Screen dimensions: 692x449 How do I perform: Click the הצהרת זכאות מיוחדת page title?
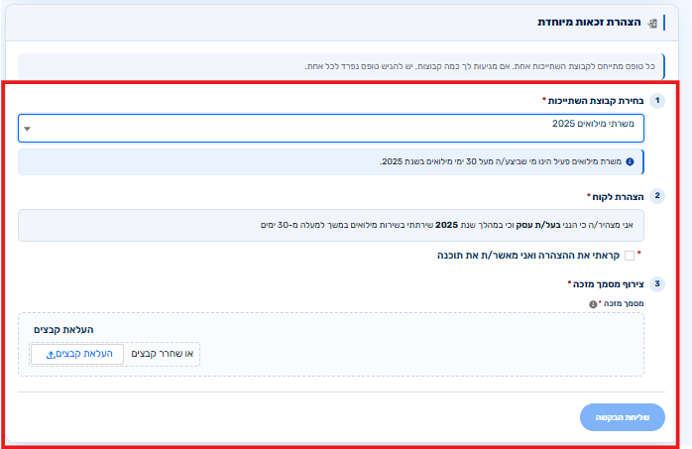(589, 23)
